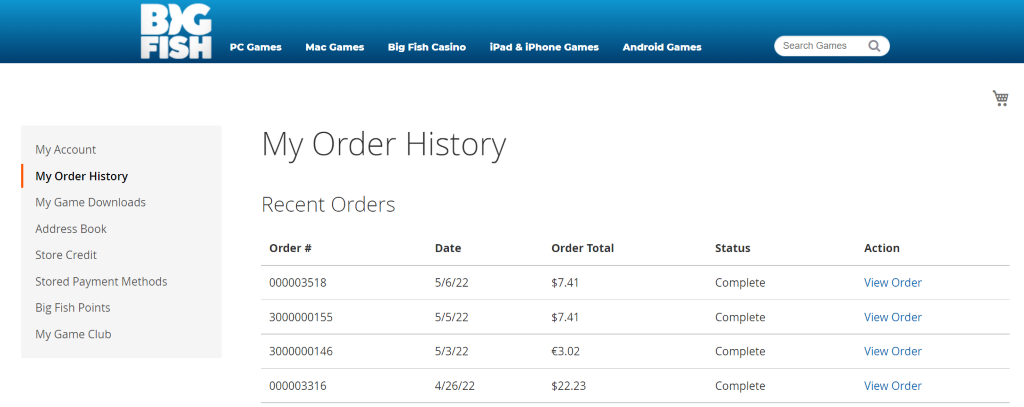Select My Order History sidebar item
The height and width of the screenshot is (407, 1024).
pyautogui.click(x=82, y=176)
